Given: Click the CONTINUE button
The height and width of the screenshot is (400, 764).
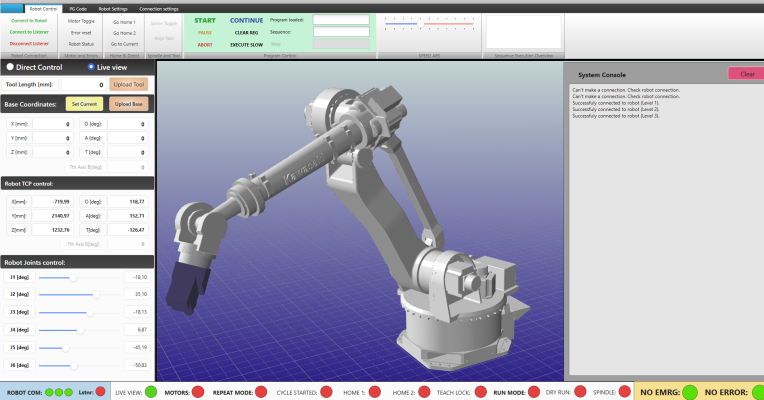Looking at the screenshot, I should point(247,20).
